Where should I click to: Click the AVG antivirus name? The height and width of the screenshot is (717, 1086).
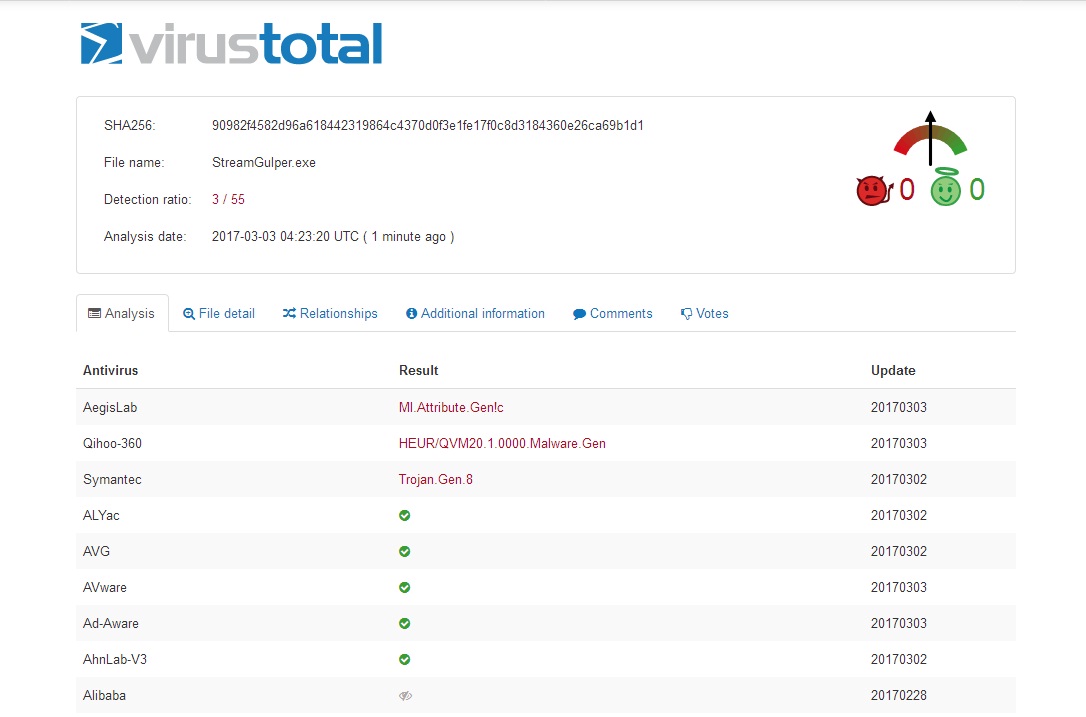tap(96, 551)
